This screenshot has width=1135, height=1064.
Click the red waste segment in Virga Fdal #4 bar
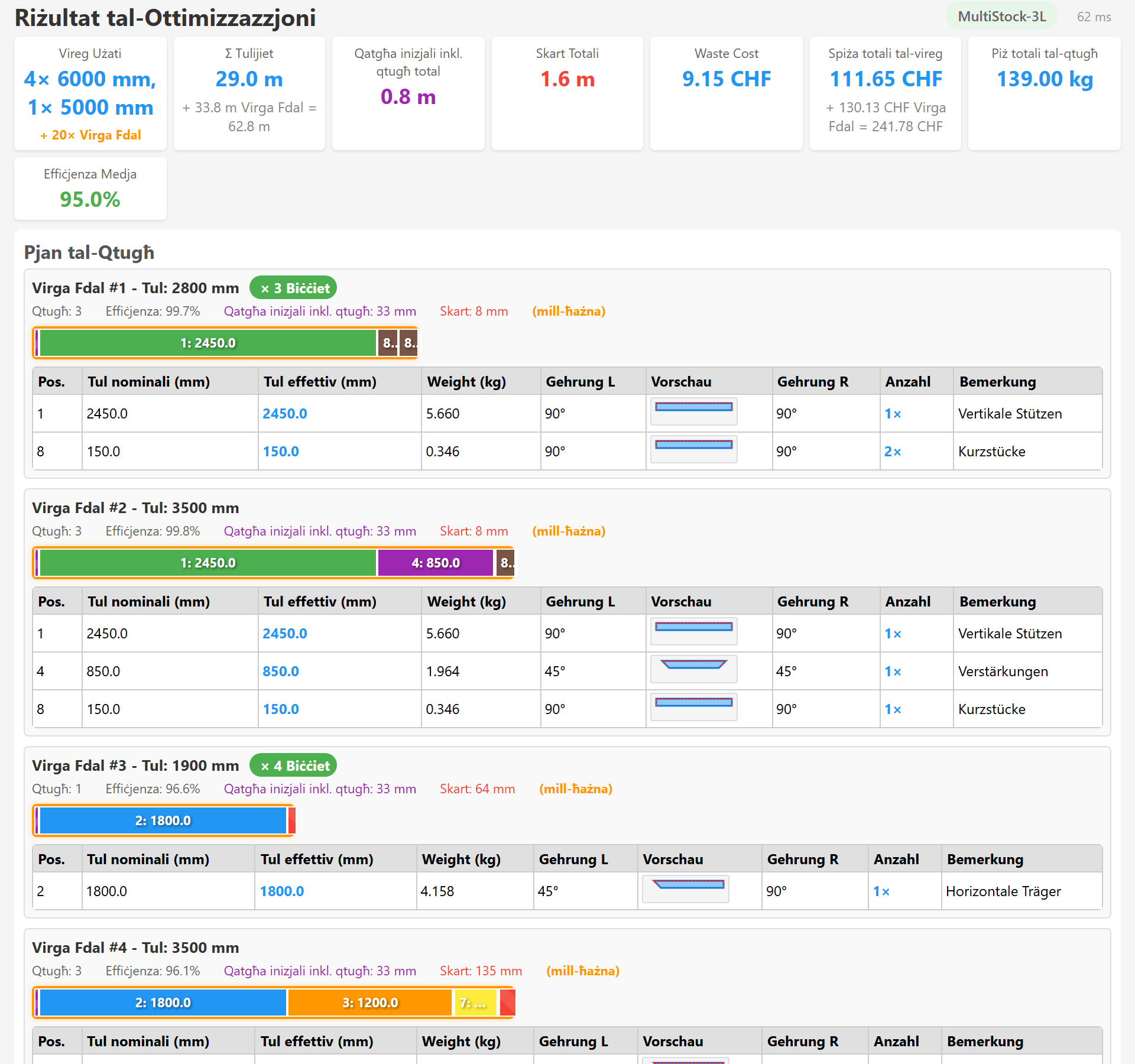coord(507,1003)
